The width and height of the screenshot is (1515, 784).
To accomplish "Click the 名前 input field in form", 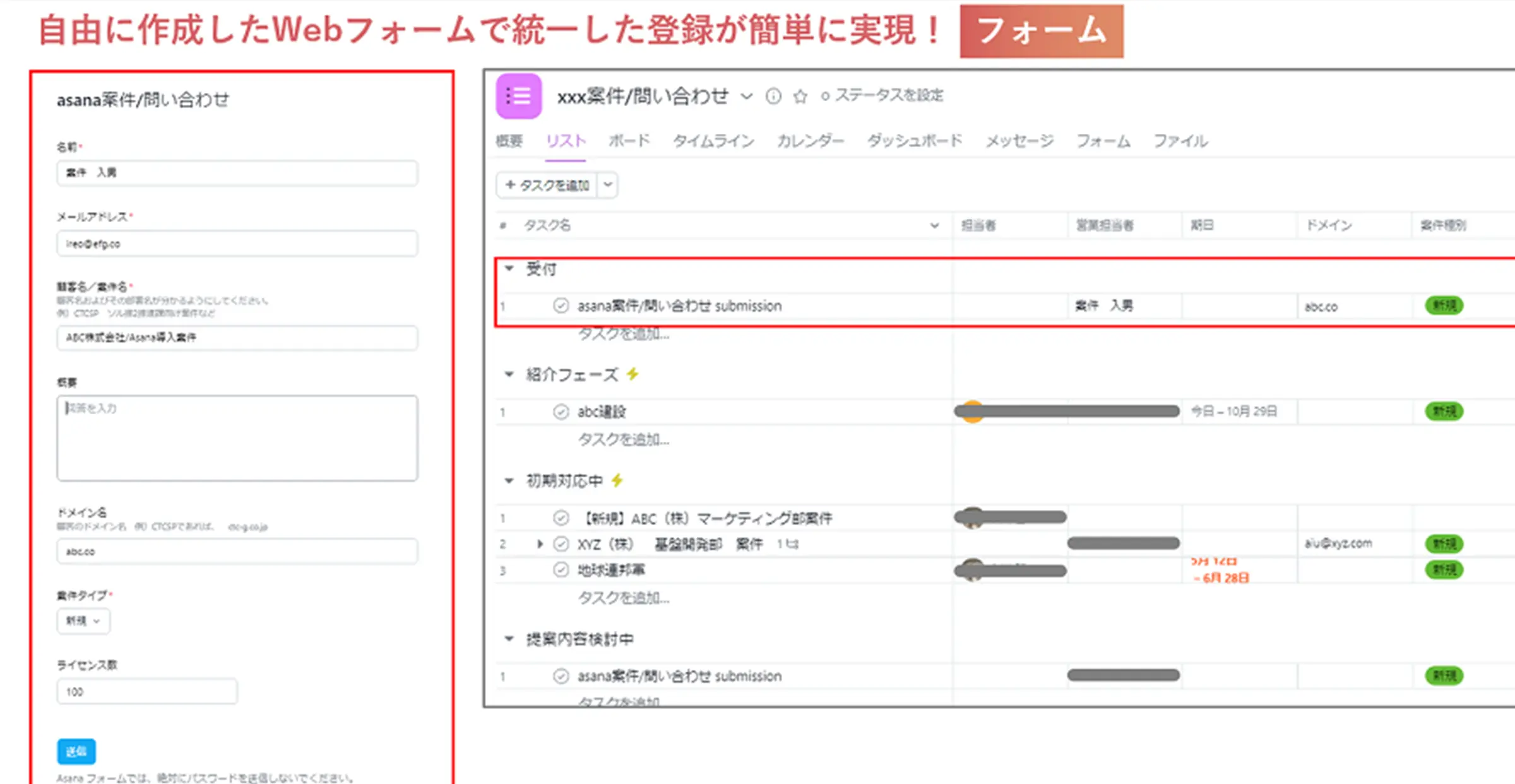I will [x=237, y=173].
